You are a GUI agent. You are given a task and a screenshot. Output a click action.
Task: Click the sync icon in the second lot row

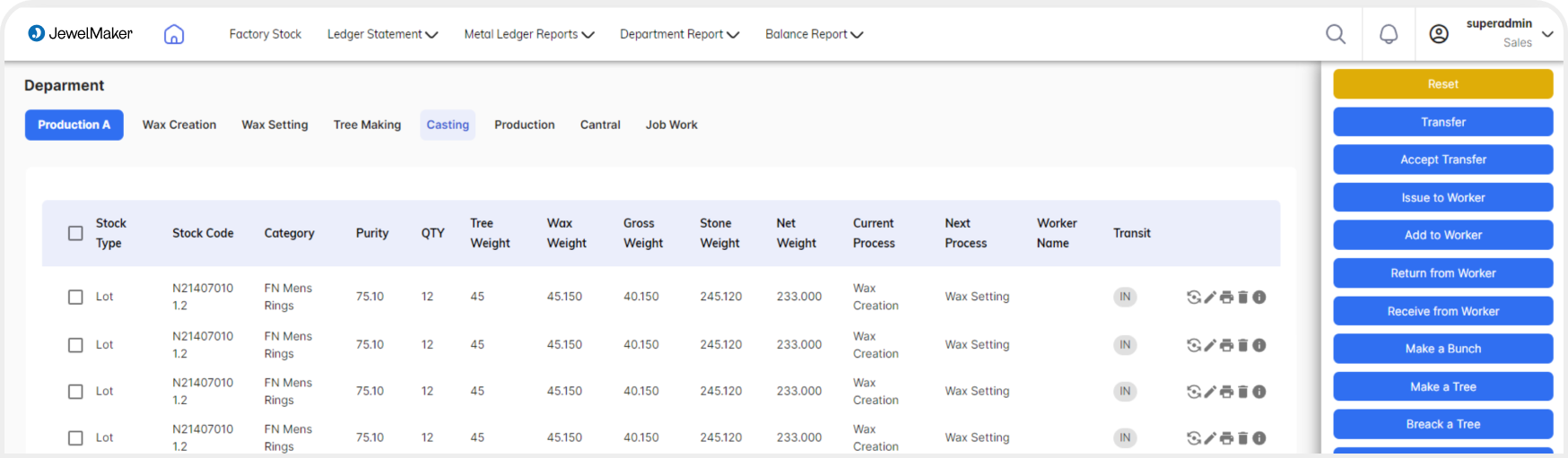(1193, 345)
